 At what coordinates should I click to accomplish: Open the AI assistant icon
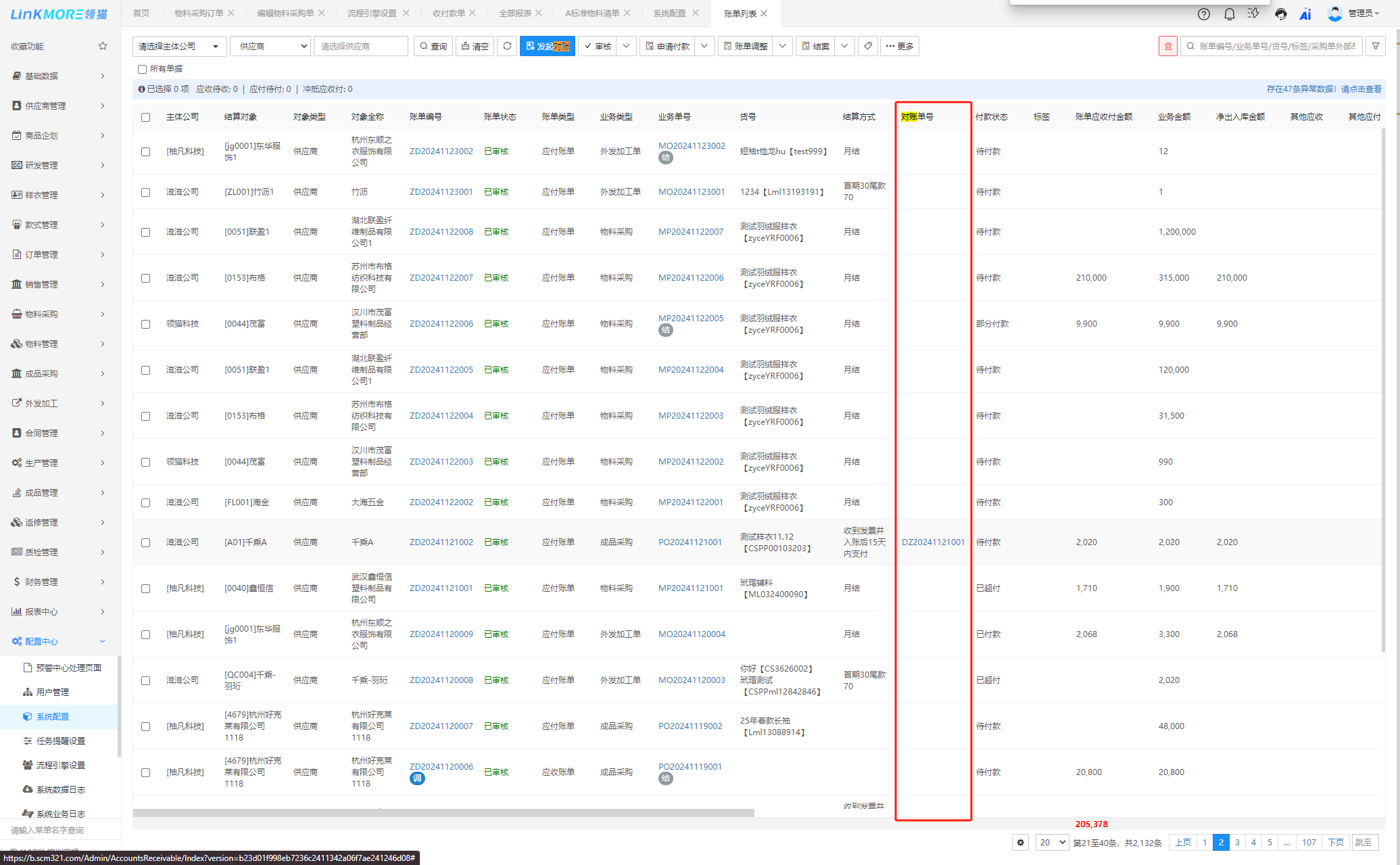click(x=1305, y=14)
